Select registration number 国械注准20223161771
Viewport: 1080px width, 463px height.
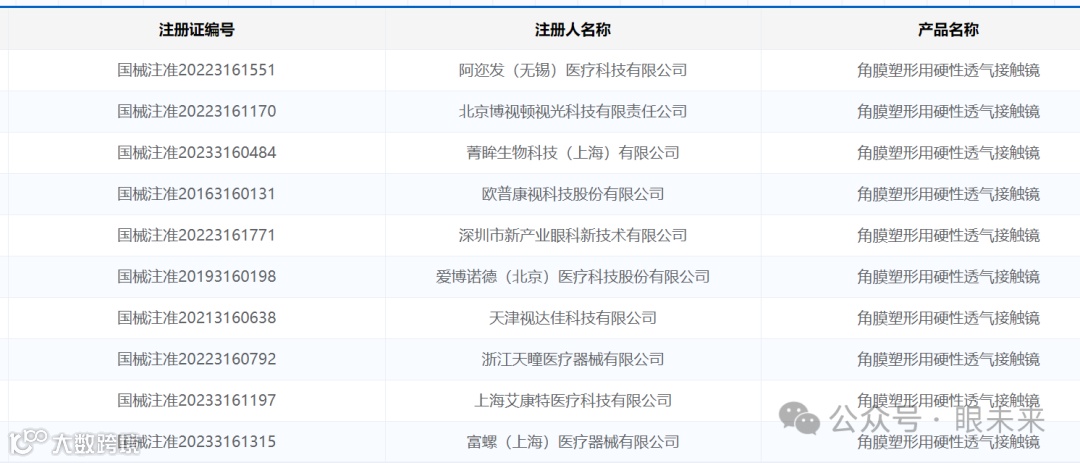(x=196, y=236)
